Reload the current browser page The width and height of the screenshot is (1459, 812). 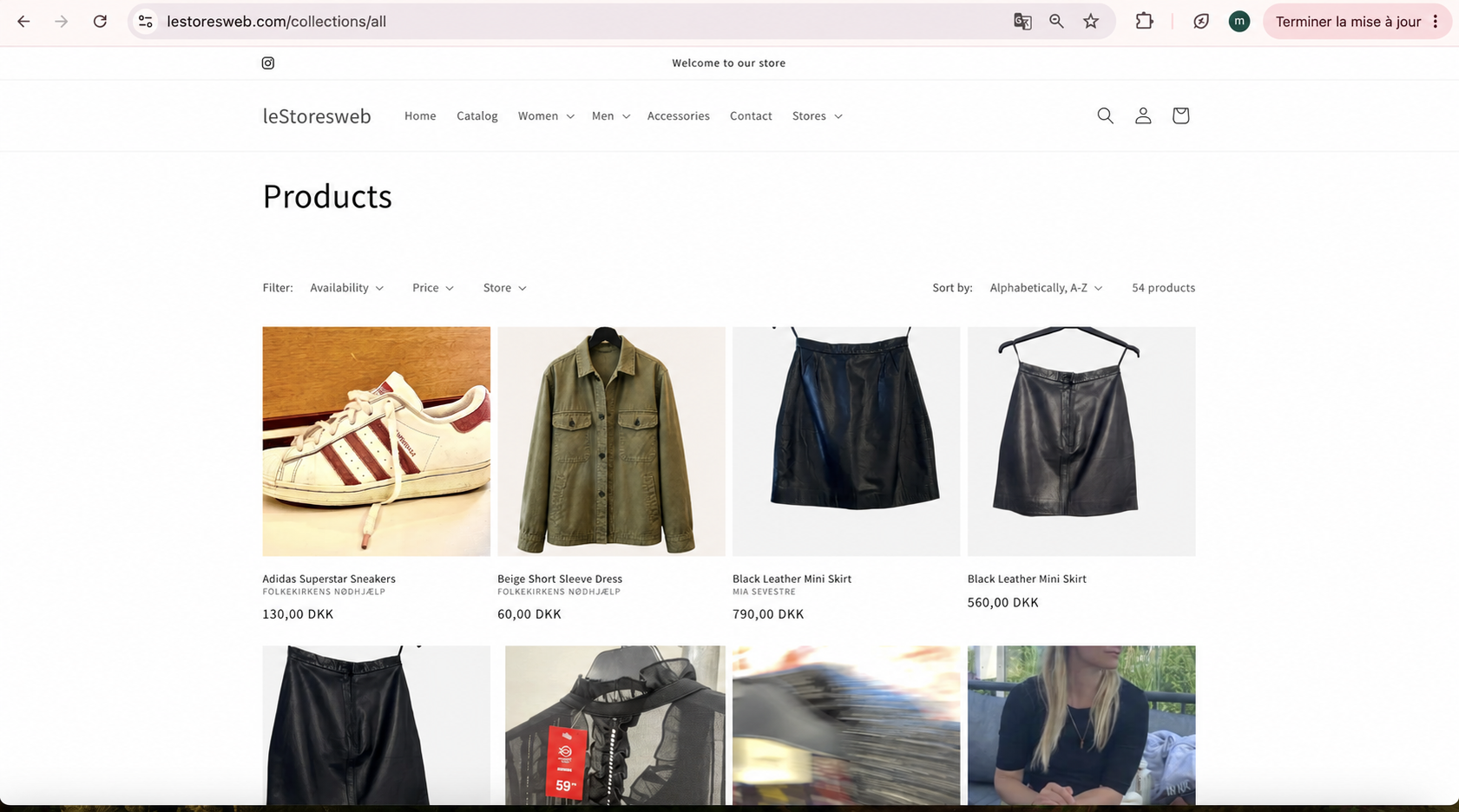pyautogui.click(x=100, y=22)
